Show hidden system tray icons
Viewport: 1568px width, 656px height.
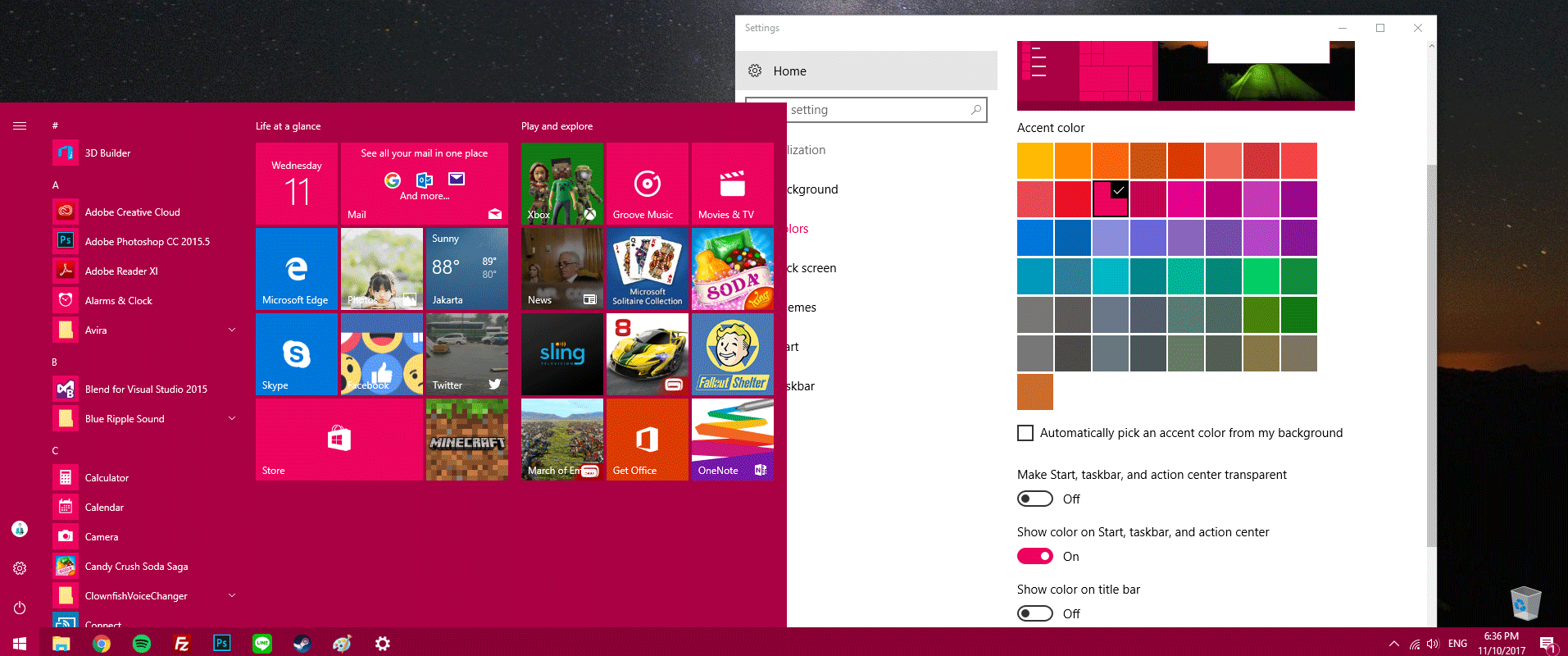click(x=1393, y=644)
